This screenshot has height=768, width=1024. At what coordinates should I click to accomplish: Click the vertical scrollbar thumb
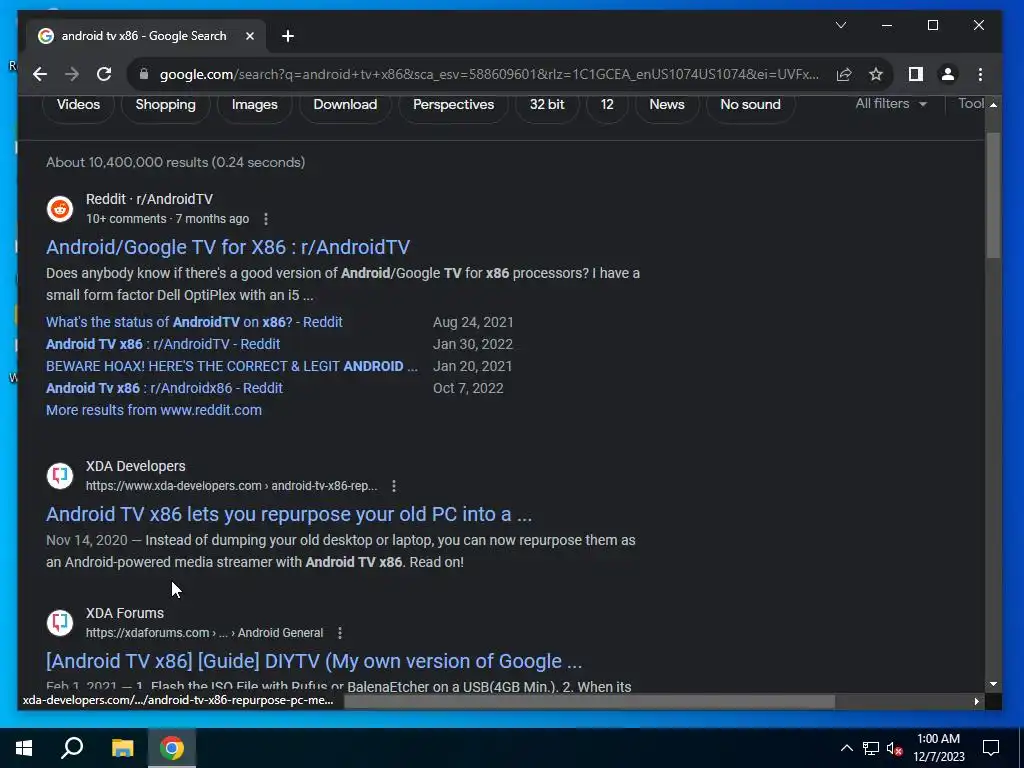(993, 195)
